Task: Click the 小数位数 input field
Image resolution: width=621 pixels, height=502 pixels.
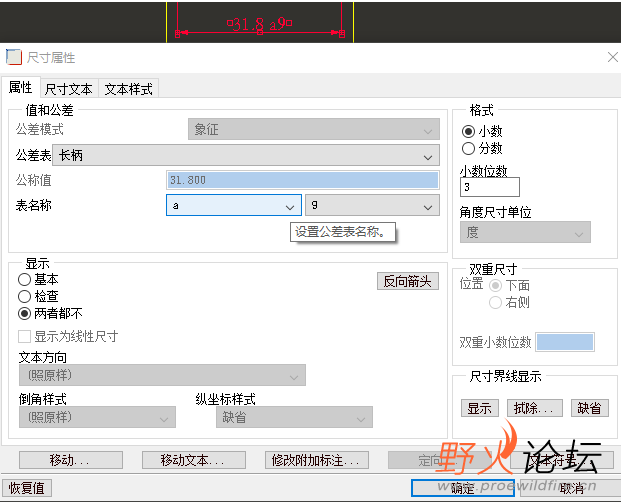Action: 490,187
